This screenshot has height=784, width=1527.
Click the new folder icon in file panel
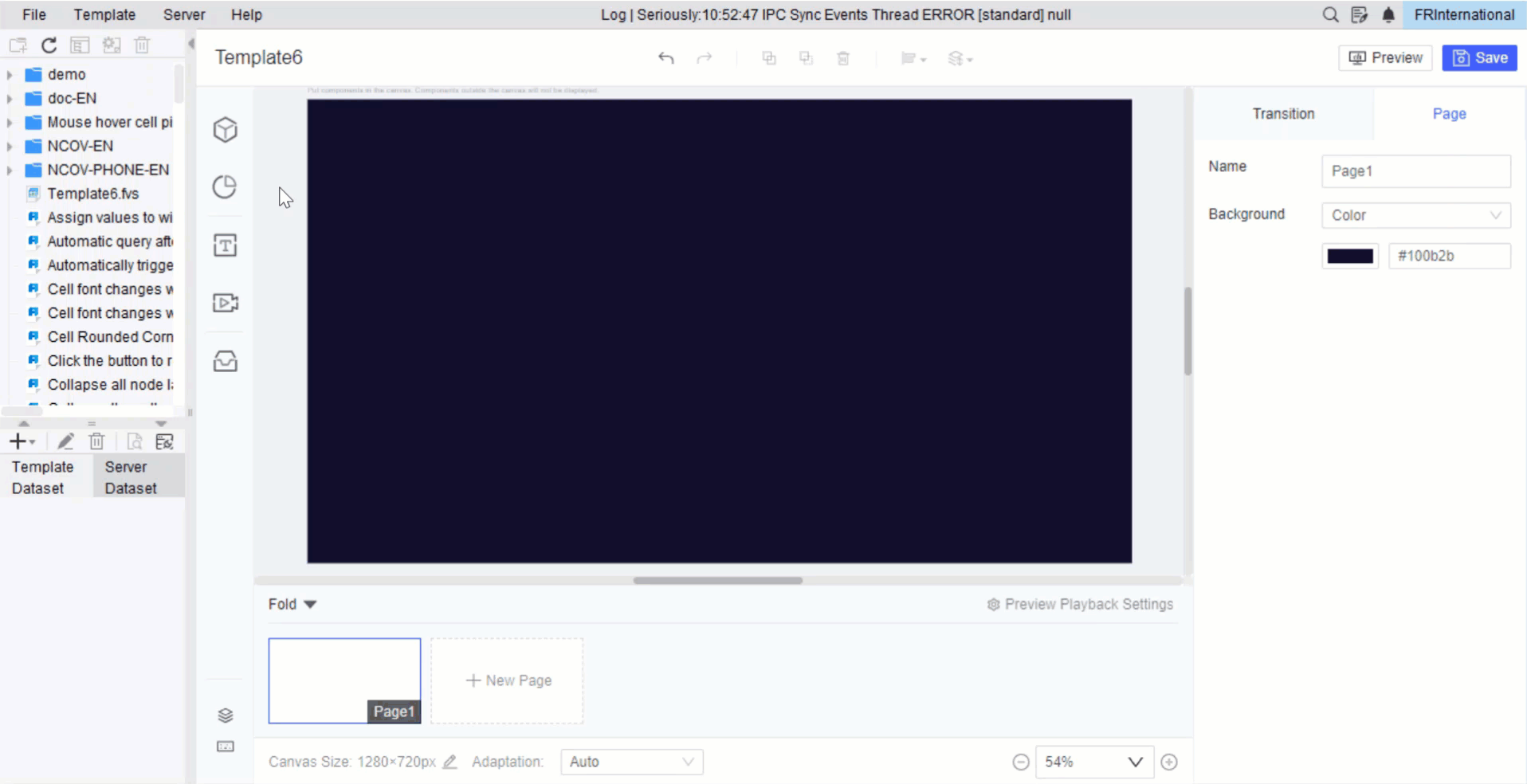pyautogui.click(x=18, y=45)
